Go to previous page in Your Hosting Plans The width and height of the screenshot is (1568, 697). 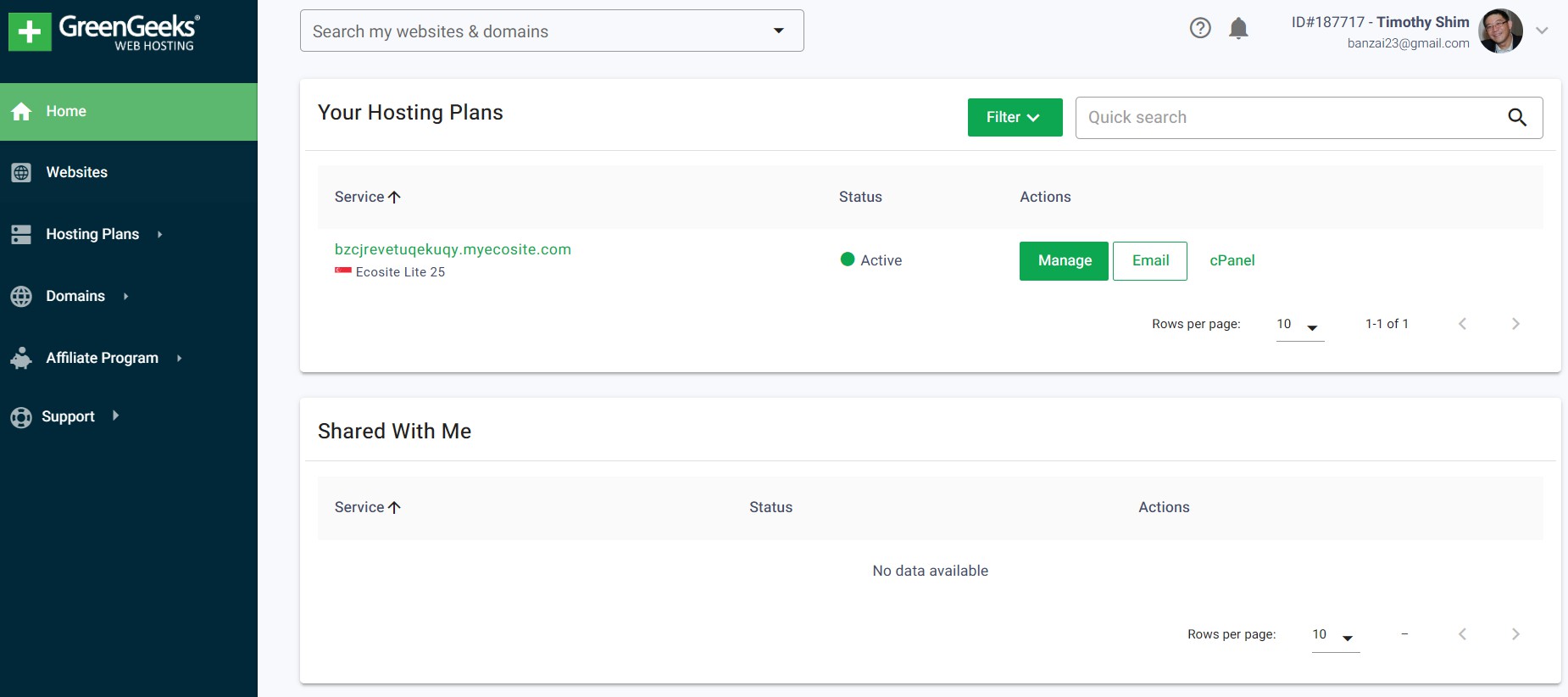point(1462,324)
